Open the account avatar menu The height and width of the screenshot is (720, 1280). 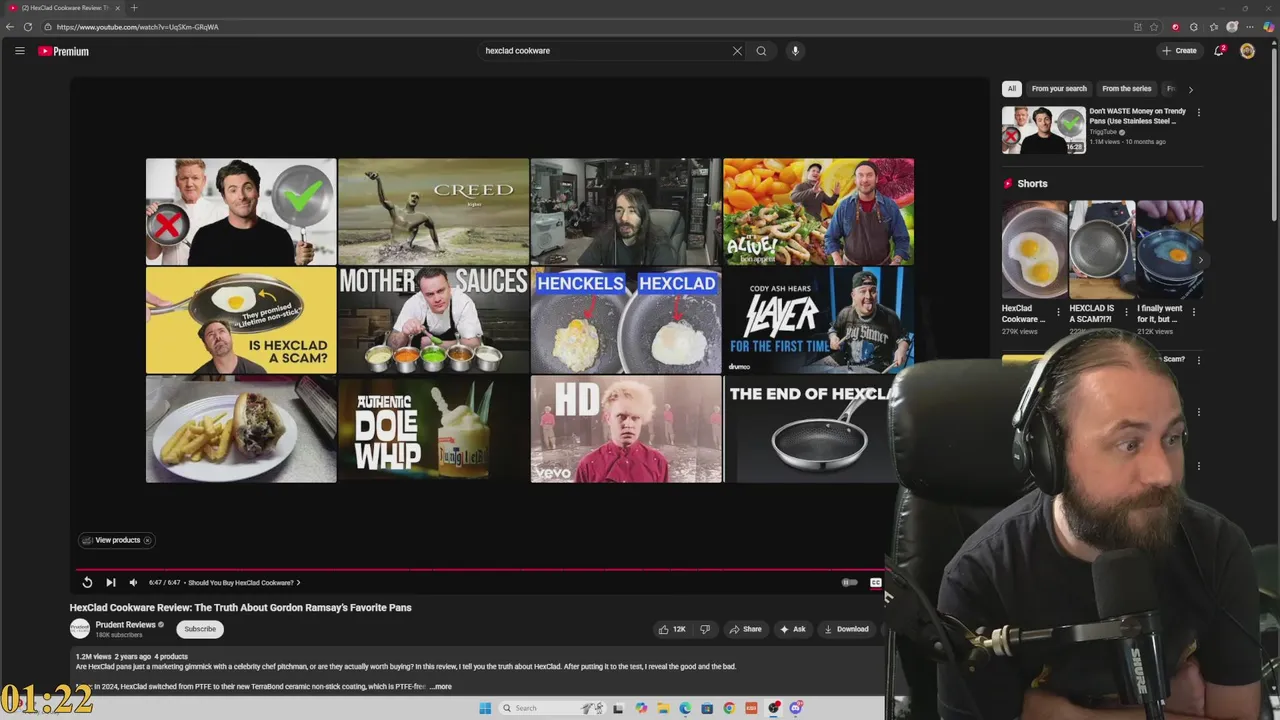tap(1247, 51)
